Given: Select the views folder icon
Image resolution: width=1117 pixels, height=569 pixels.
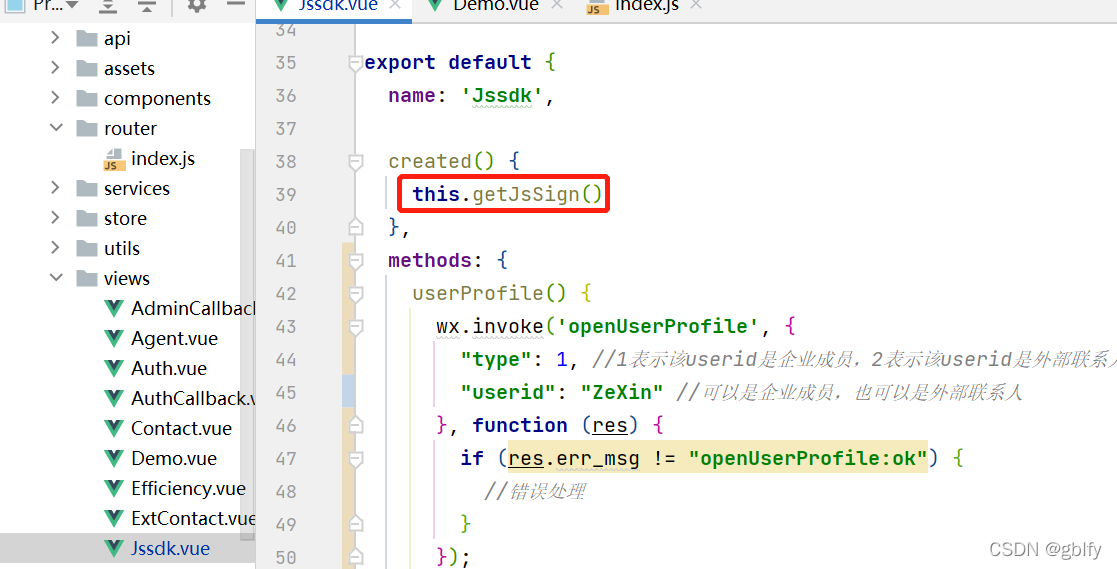Looking at the screenshot, I should [87, 278].
